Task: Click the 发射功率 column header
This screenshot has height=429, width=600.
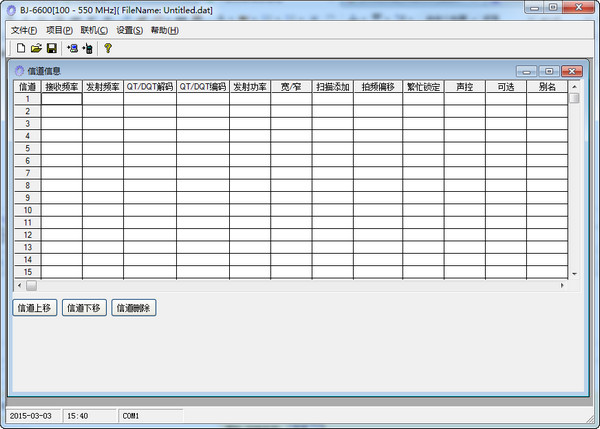Action: pyautogui.click(x=250, y=87)
